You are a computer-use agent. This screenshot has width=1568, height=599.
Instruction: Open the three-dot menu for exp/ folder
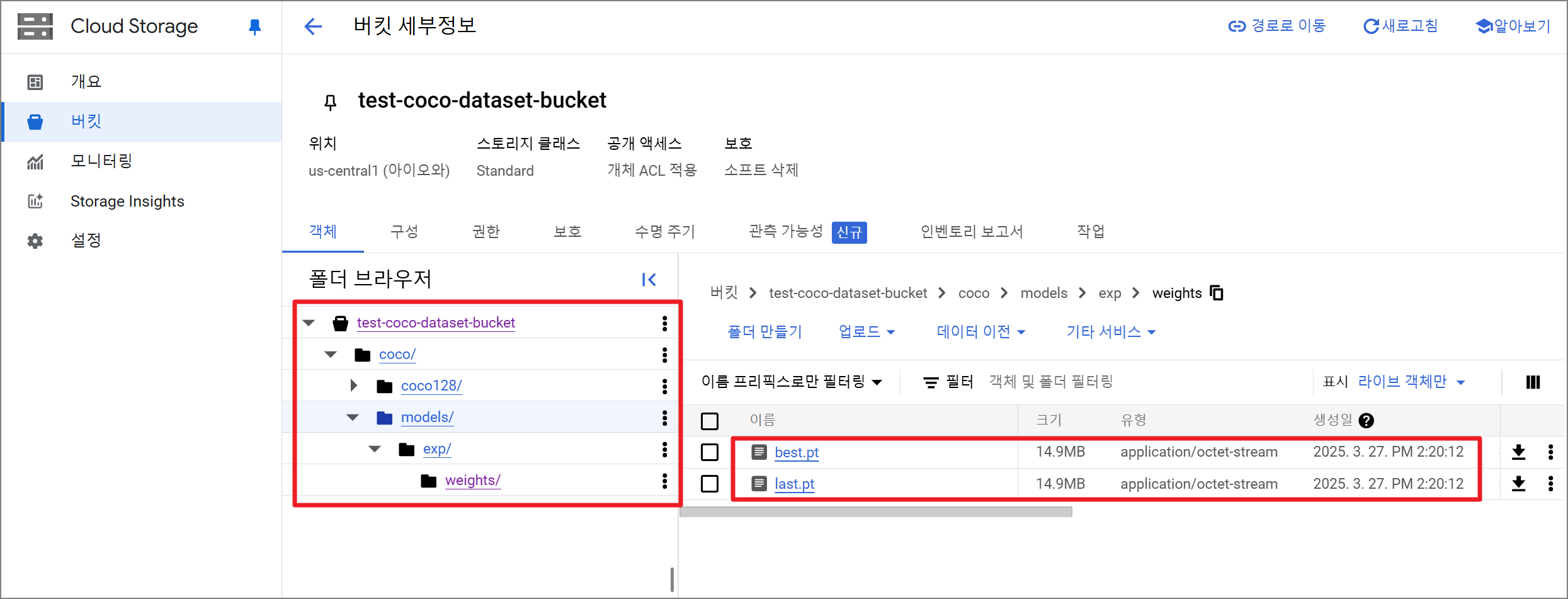click(x=664, y=449)
